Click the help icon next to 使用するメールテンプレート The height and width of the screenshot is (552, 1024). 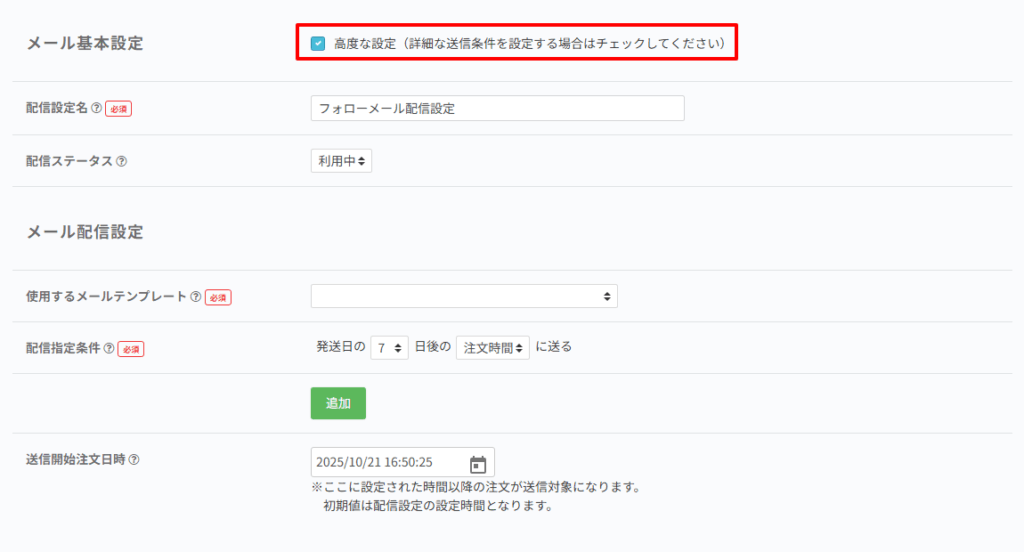pyautogui.click(x=195, y=297)
